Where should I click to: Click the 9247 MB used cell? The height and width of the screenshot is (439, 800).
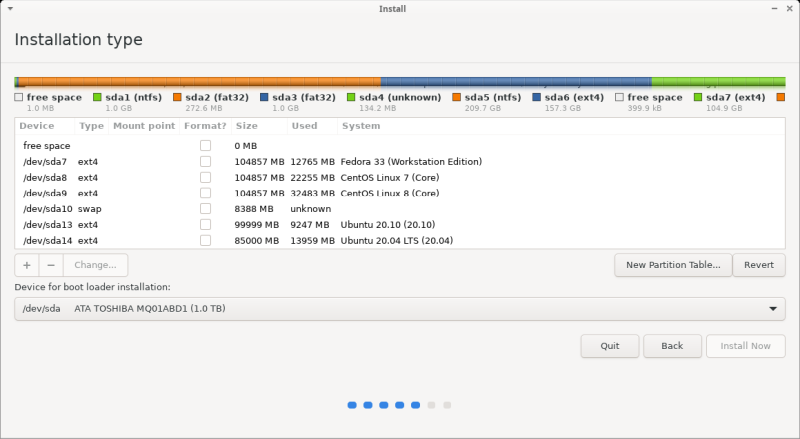point(310,224)
